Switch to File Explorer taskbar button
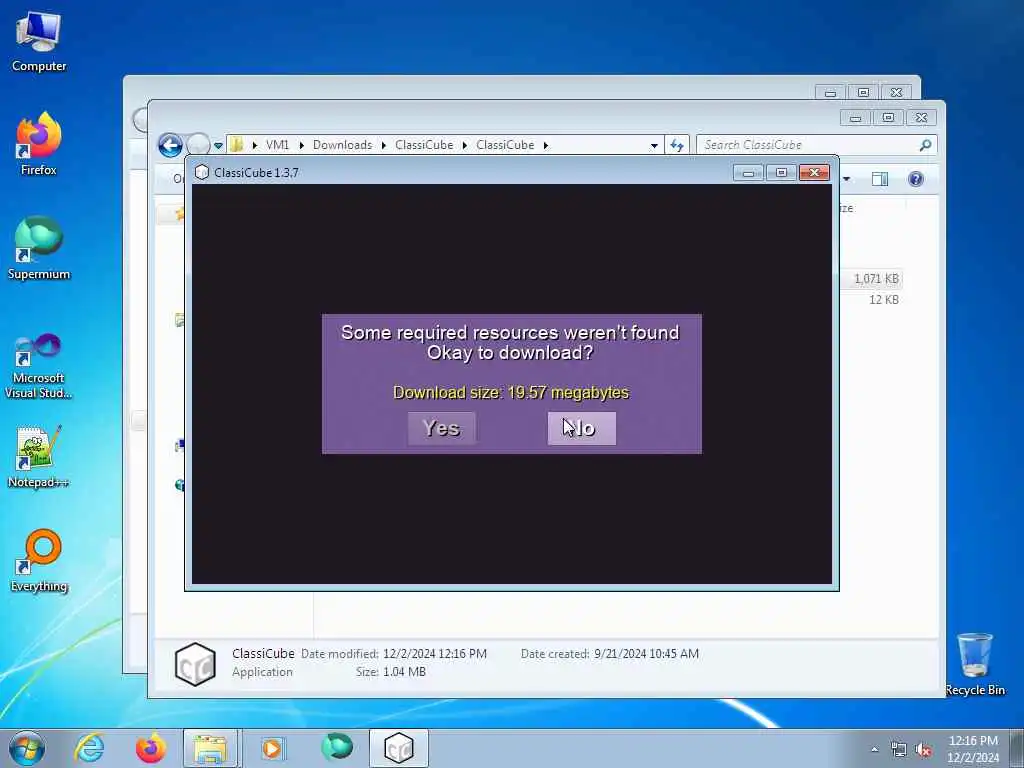The width and height of the screenshot is (1024, 768). 210,748
